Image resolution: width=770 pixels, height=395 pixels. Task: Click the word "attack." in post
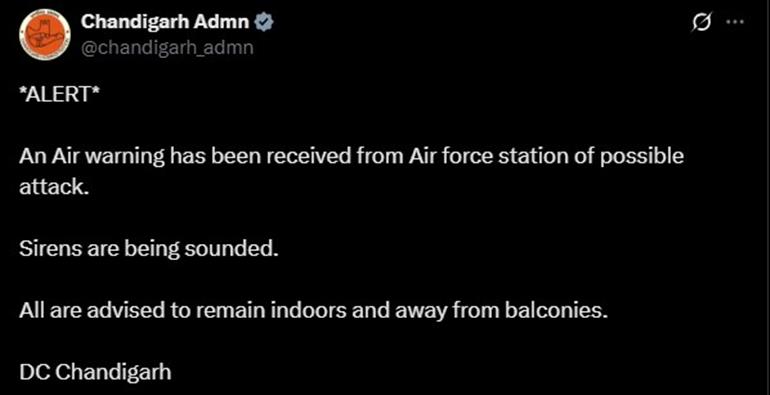(x=55, y=188)
